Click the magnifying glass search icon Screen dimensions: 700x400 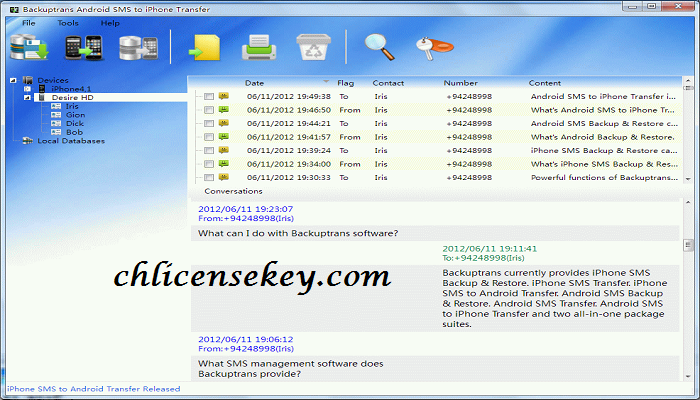coord(379,46)
